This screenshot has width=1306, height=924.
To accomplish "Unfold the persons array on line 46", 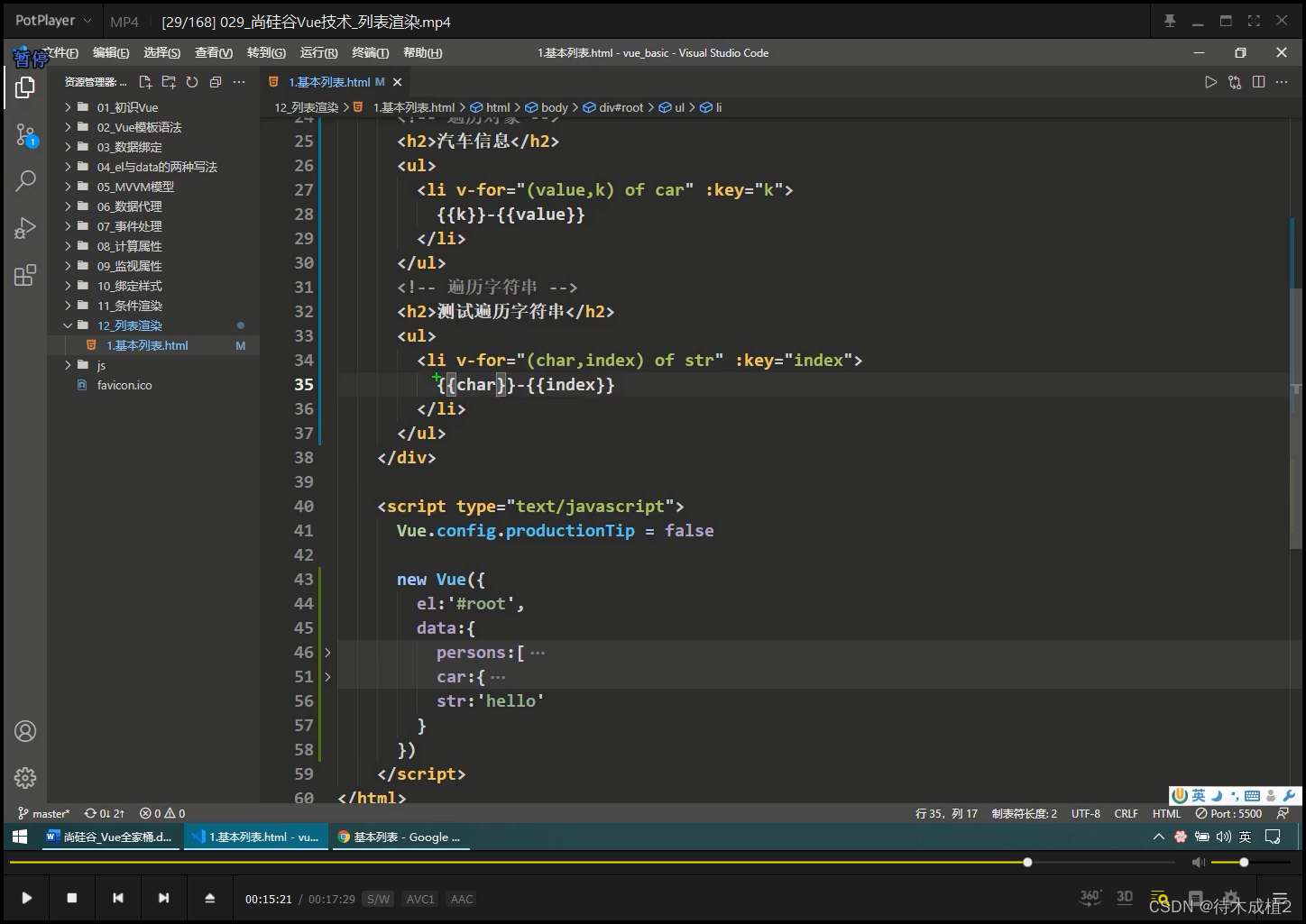I will pyautogui.click(x=327, y=653).
